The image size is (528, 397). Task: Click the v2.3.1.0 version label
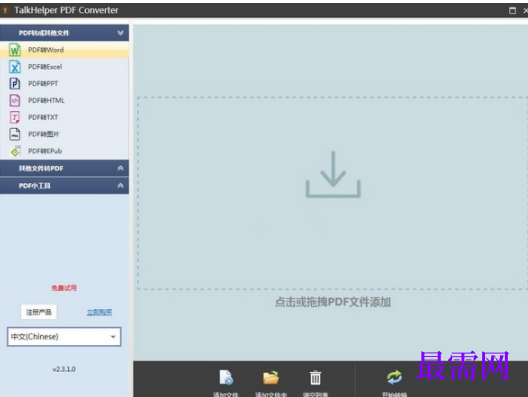click(x=64, y=369)
